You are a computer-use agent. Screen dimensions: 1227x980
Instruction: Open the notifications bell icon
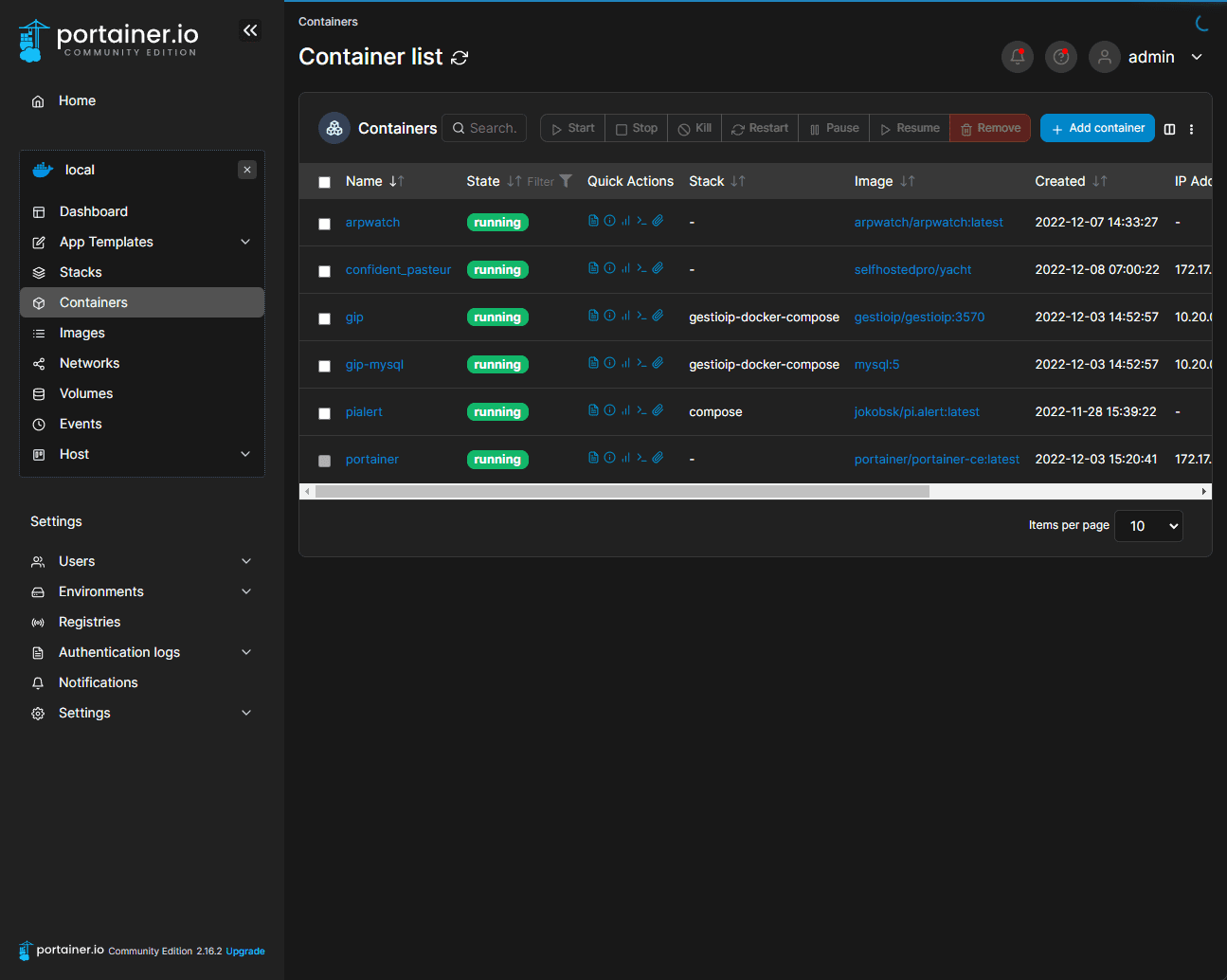click(x=1017, y=57)
